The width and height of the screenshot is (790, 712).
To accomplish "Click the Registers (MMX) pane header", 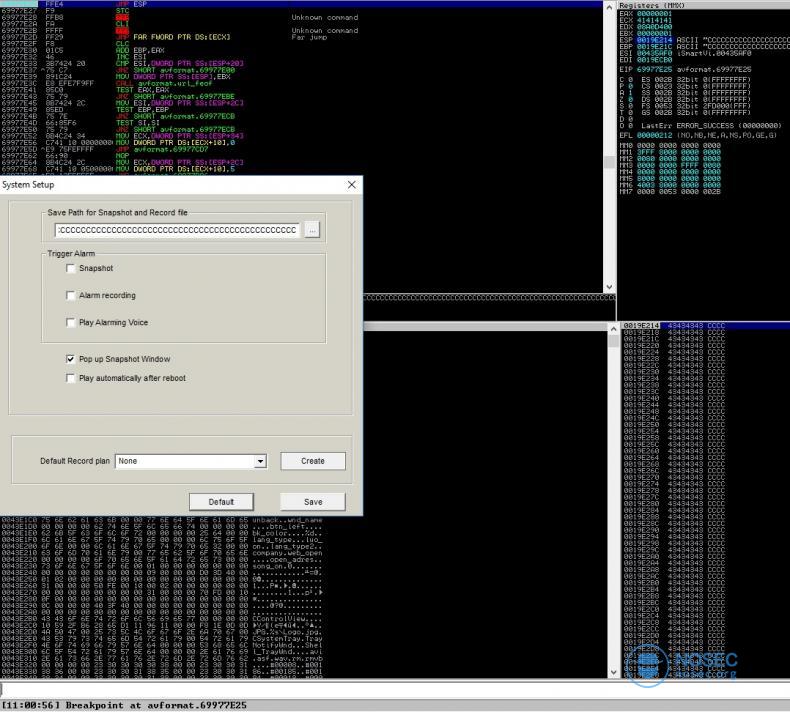I will pos(703,5).
